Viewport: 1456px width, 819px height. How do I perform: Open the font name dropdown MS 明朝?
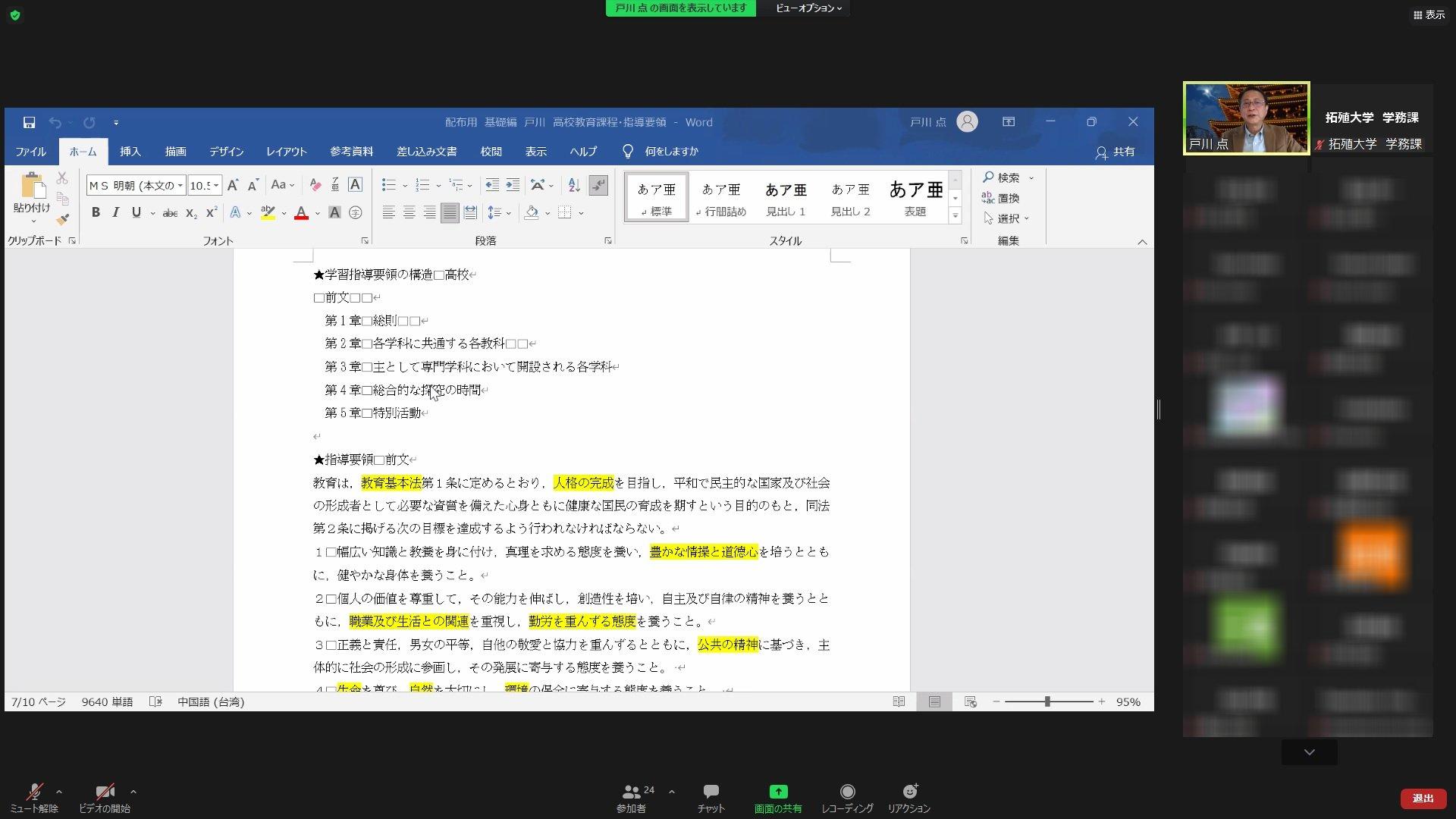tap(180, 186)
